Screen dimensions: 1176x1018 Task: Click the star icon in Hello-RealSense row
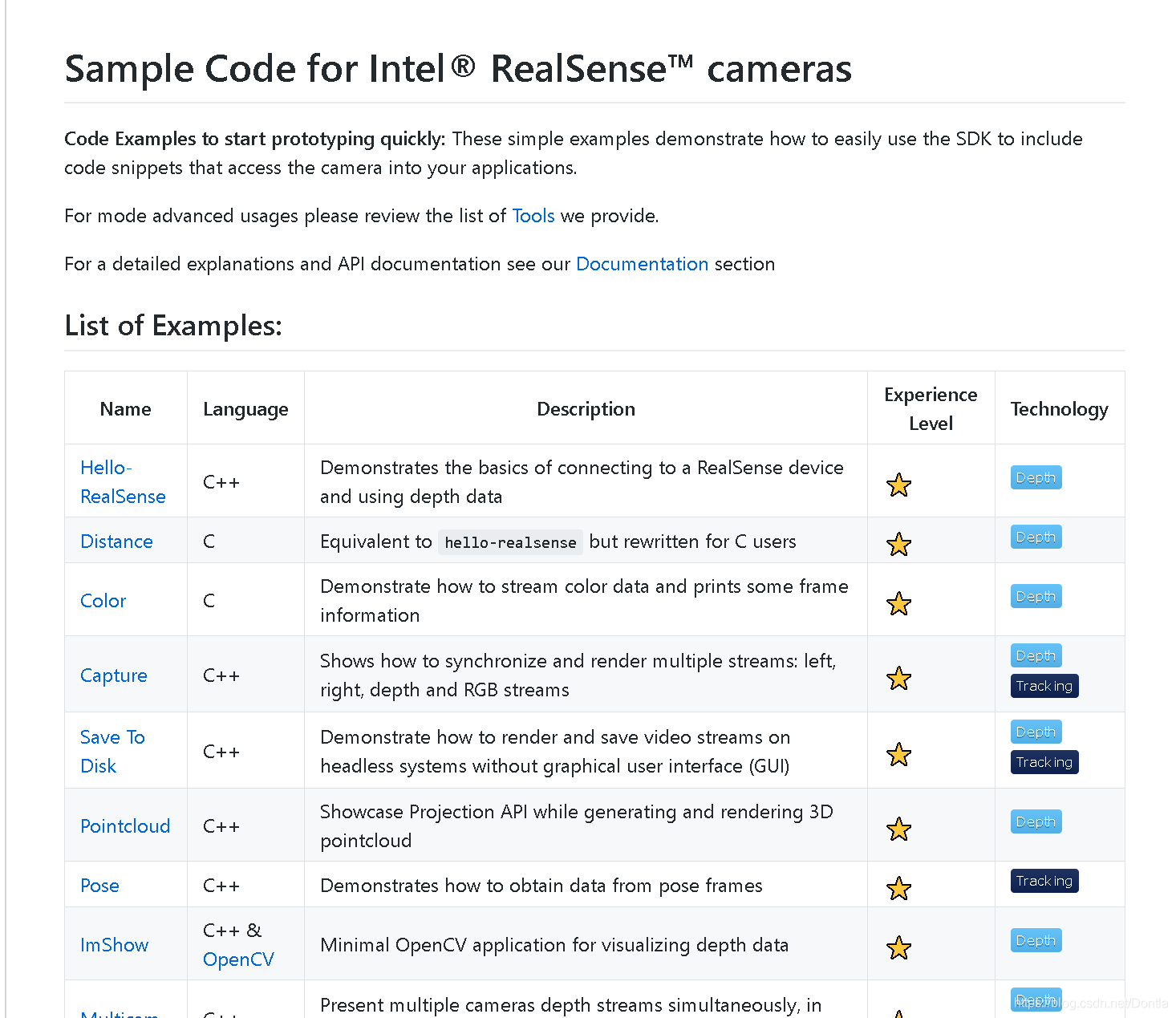pyautogui.click(x=898, y=485)
